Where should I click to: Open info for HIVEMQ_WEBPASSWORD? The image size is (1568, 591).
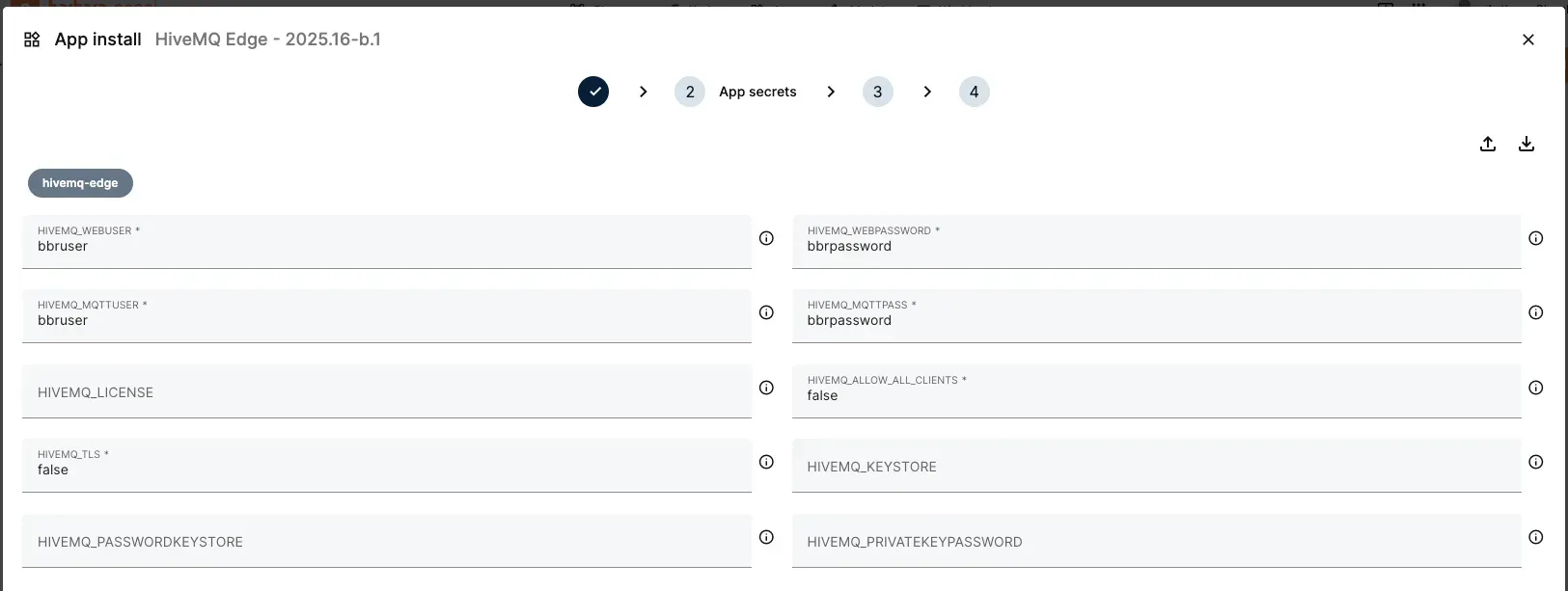pyautogui.click(x=1536, y=238)
